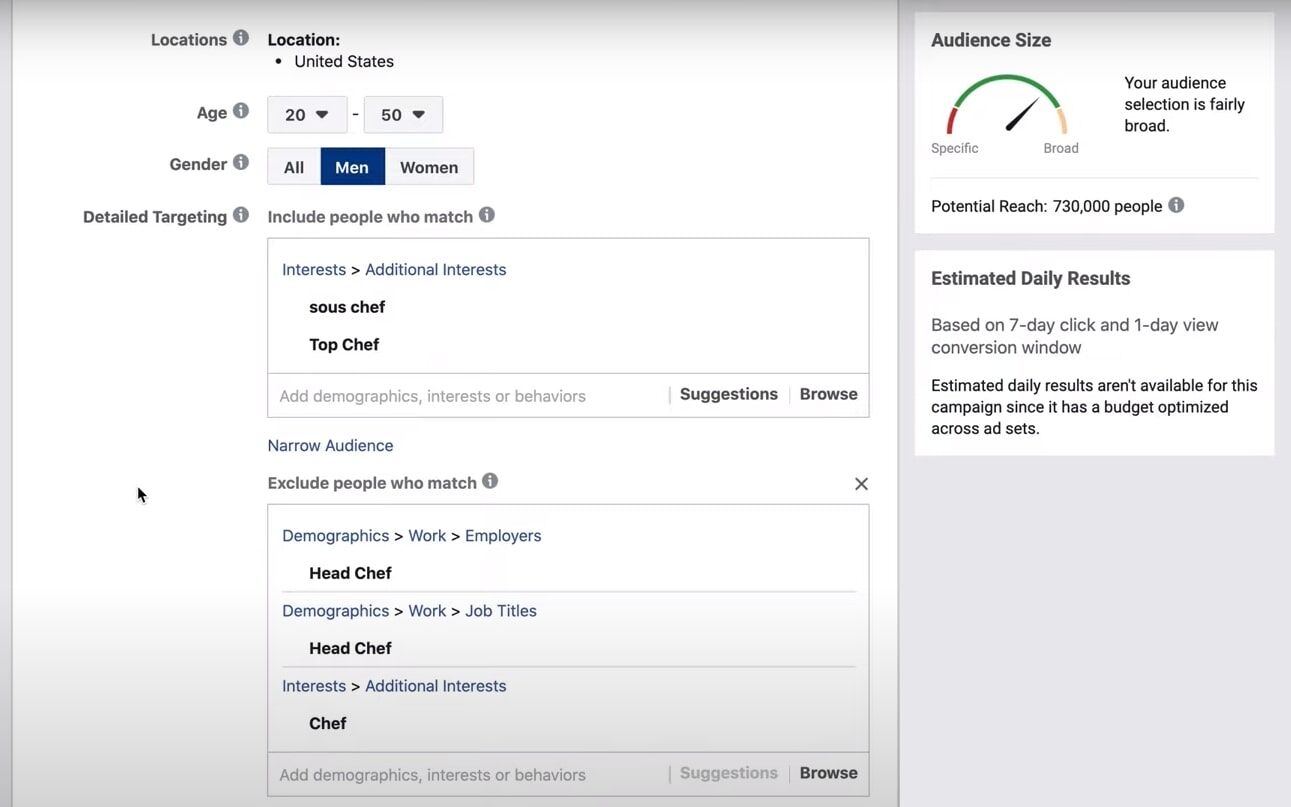
Task: Click info icon next to Potential Reach
Action: pyautogui.click(x=1176, y=205)
